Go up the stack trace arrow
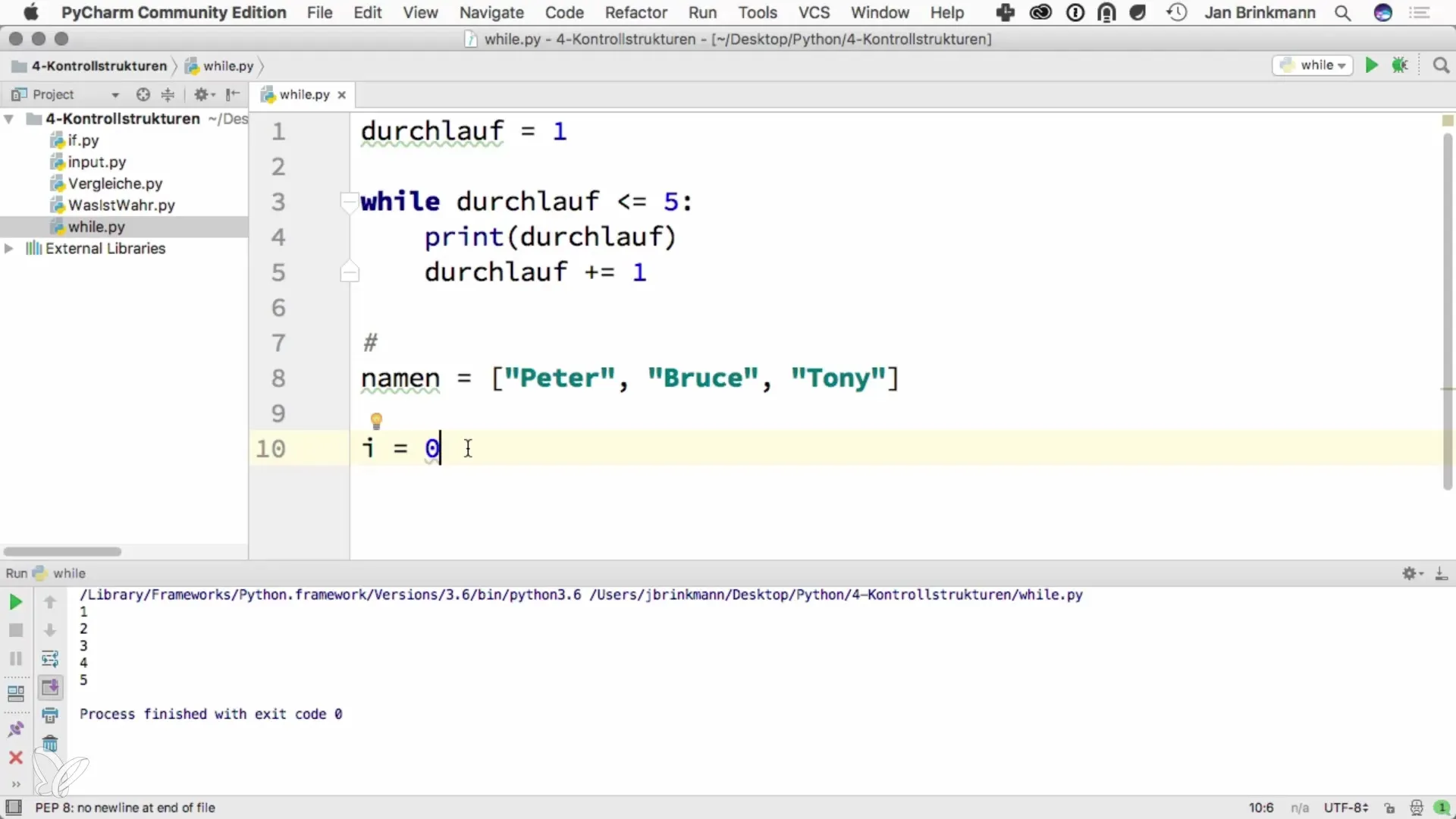 click(x=50, y=602)
